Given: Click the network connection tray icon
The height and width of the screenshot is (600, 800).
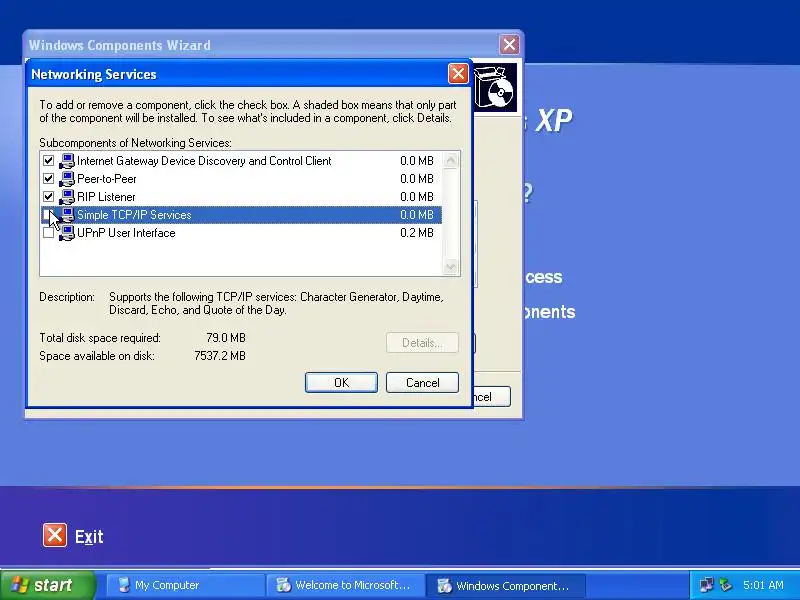Looking at the screenshot, I should [707, 585].
